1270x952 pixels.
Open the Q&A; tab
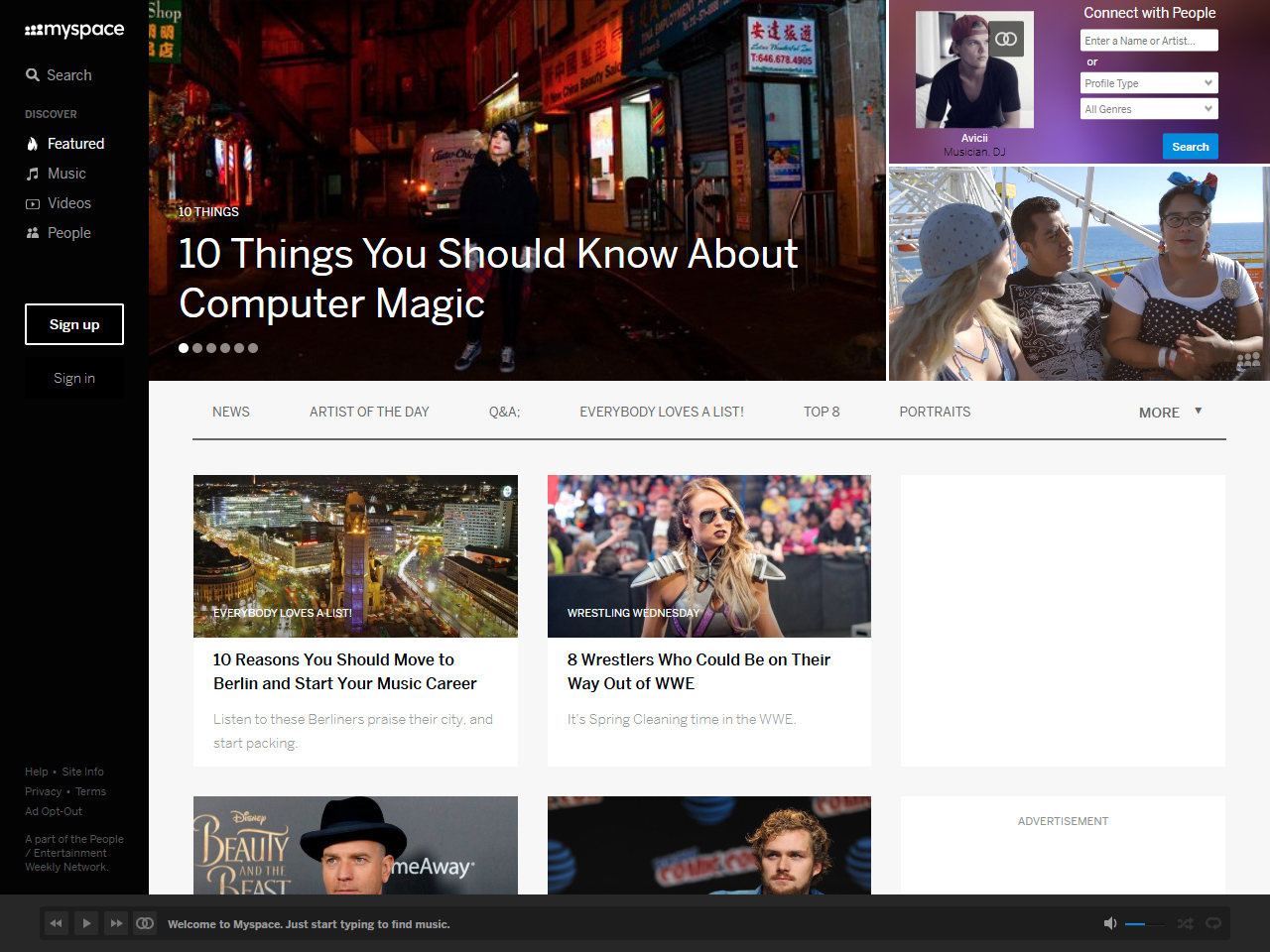504,412
